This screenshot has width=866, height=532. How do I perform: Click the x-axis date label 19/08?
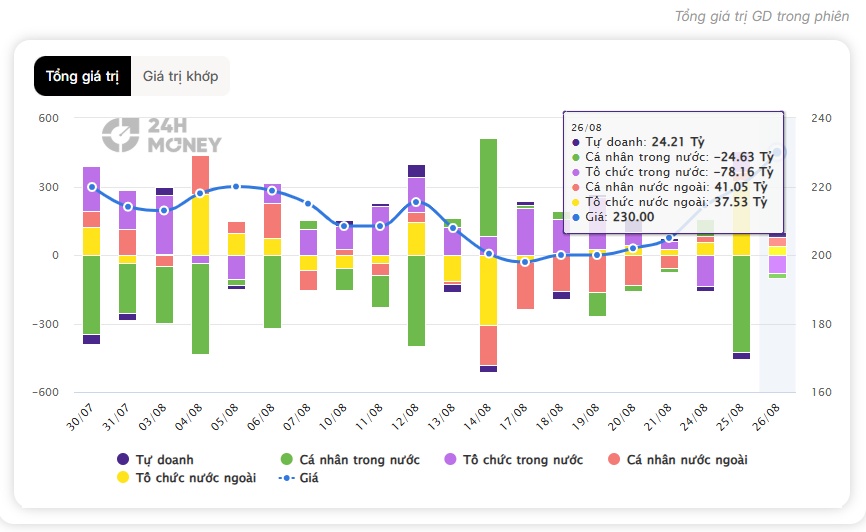585,417
